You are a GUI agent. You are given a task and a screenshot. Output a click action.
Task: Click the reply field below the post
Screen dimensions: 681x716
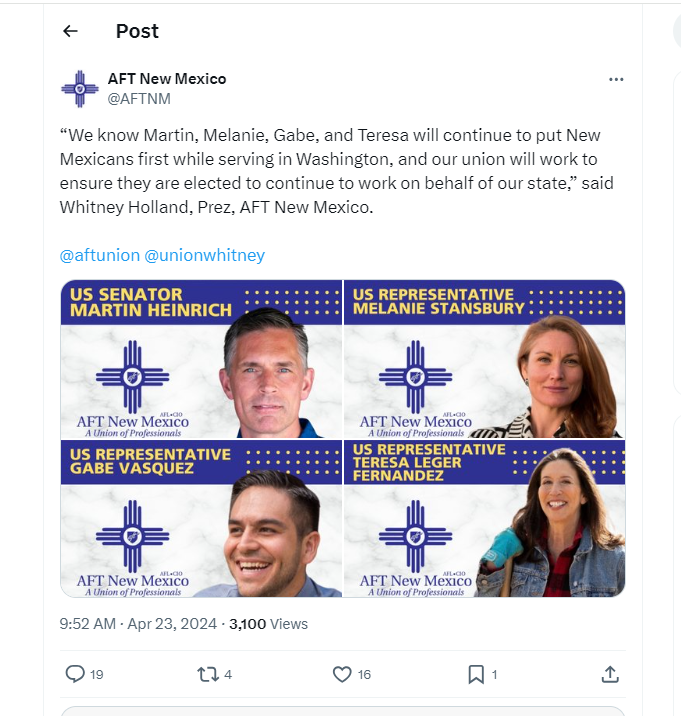[342, 711]
